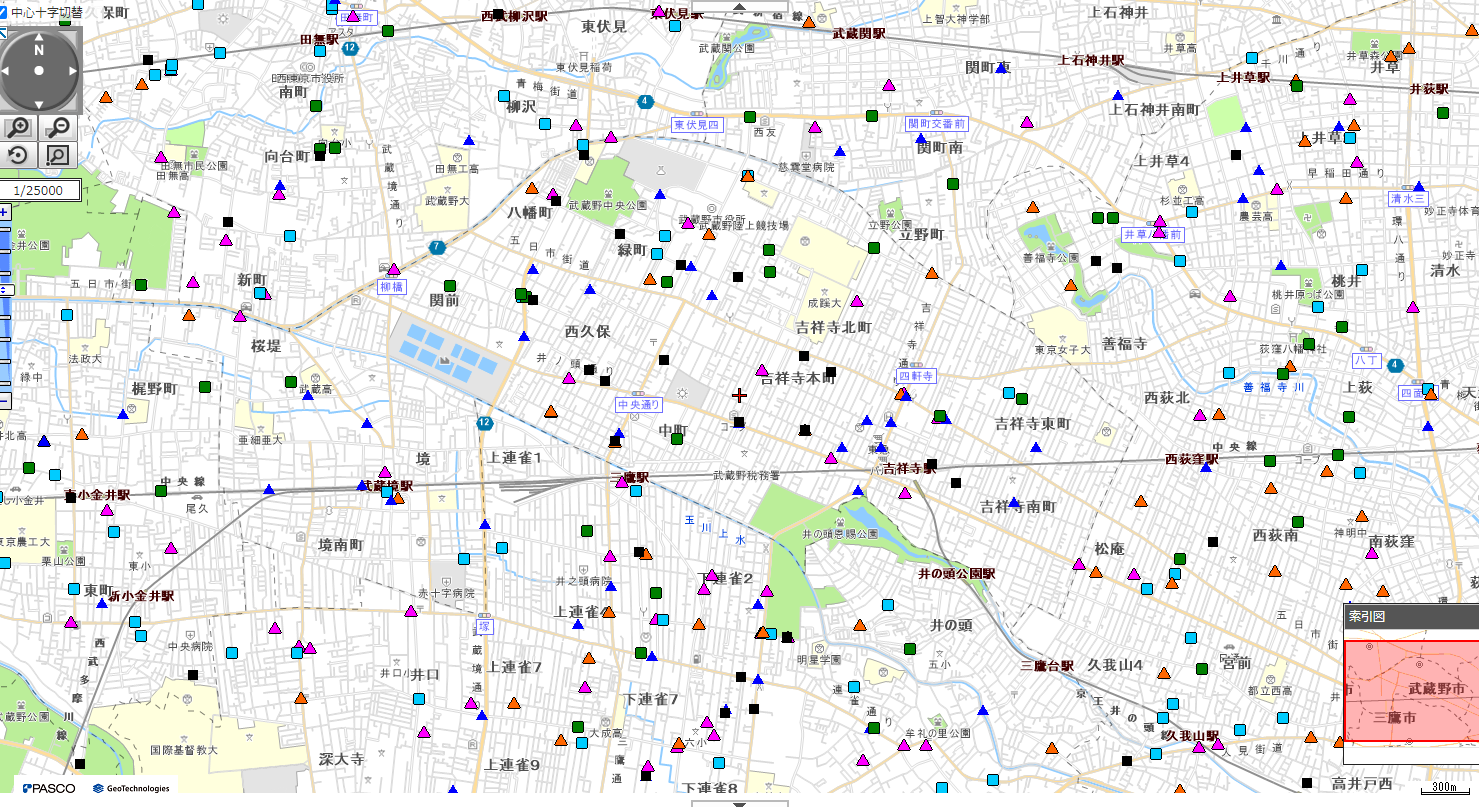Viewport: 1479px width, 807px height.
Task: Click the black cross at map center
Action: (x=739, y=396)
